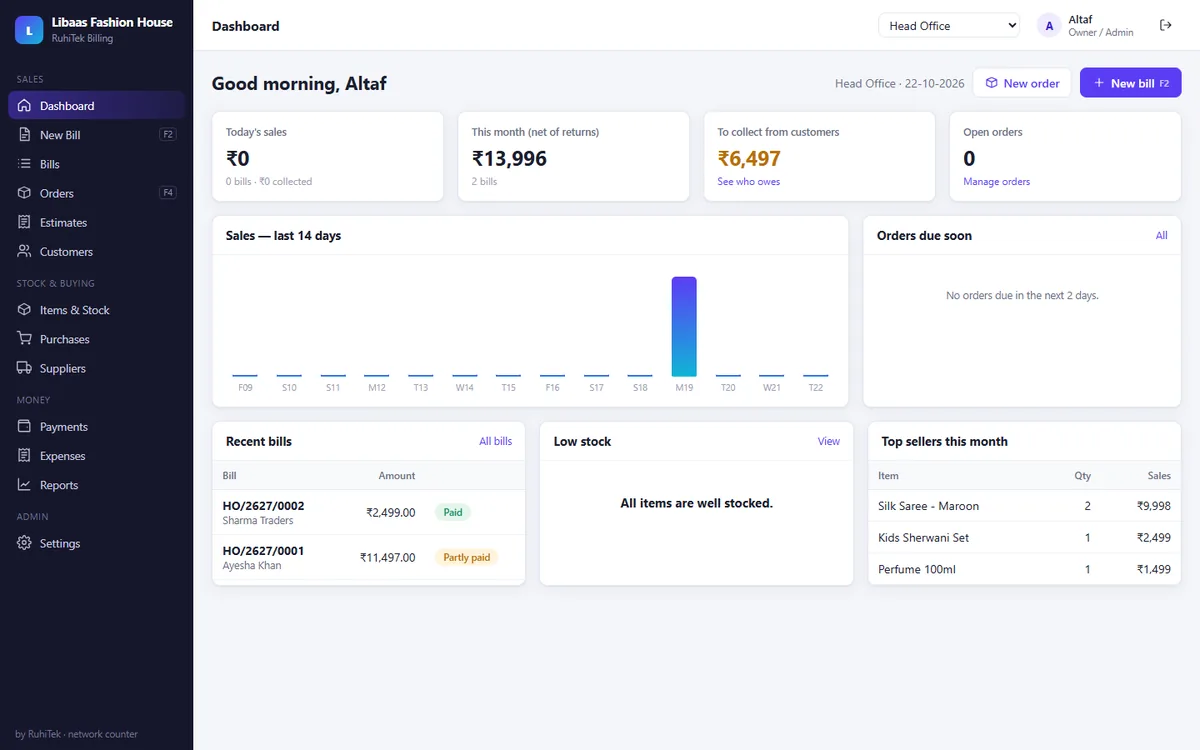This screenshot has width=1200, height=750.
Task: Click Sharma Traders customer name
Action: tap(258, 520)
